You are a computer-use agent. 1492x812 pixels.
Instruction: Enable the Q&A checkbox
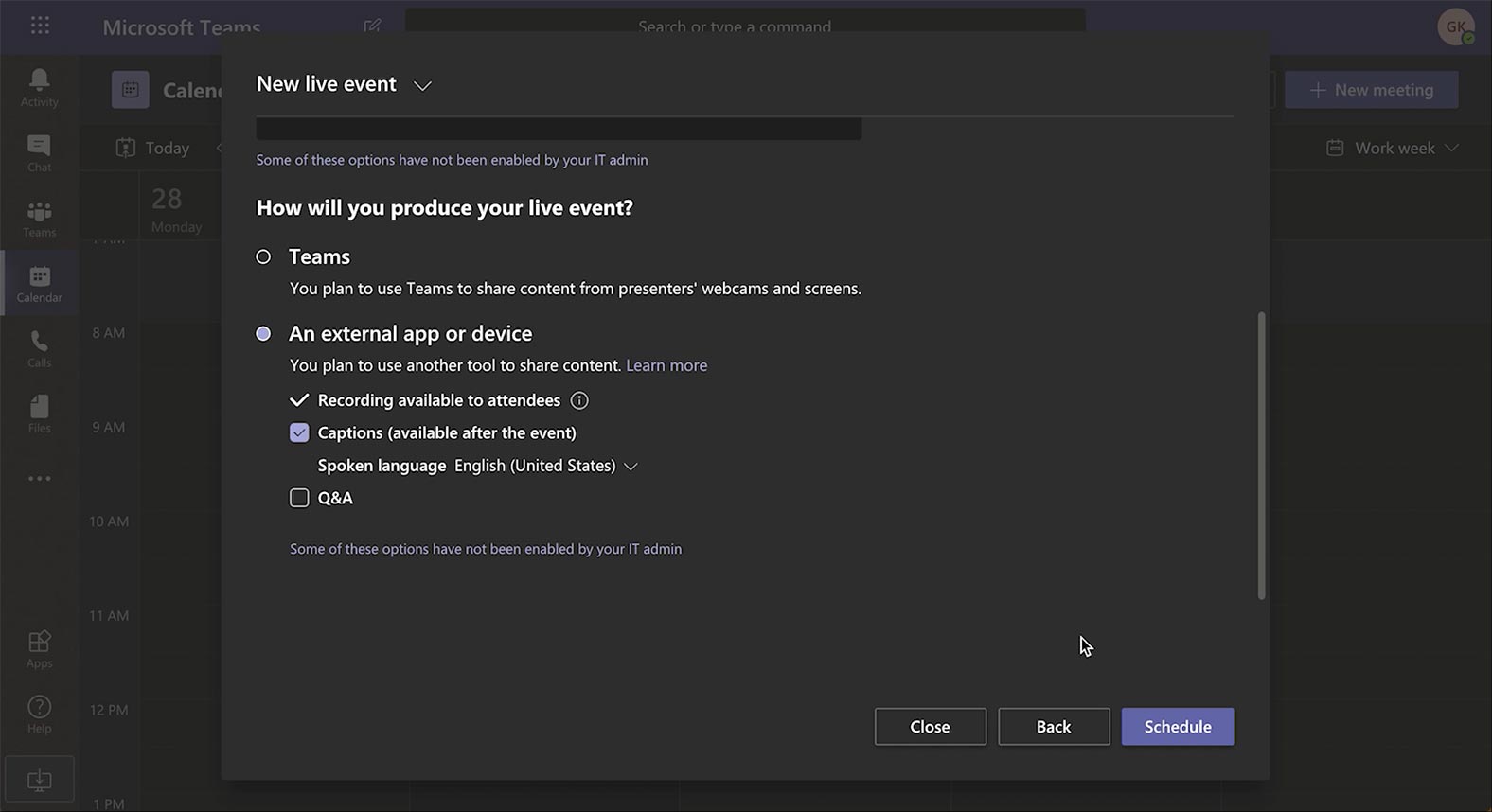point(299,498)
